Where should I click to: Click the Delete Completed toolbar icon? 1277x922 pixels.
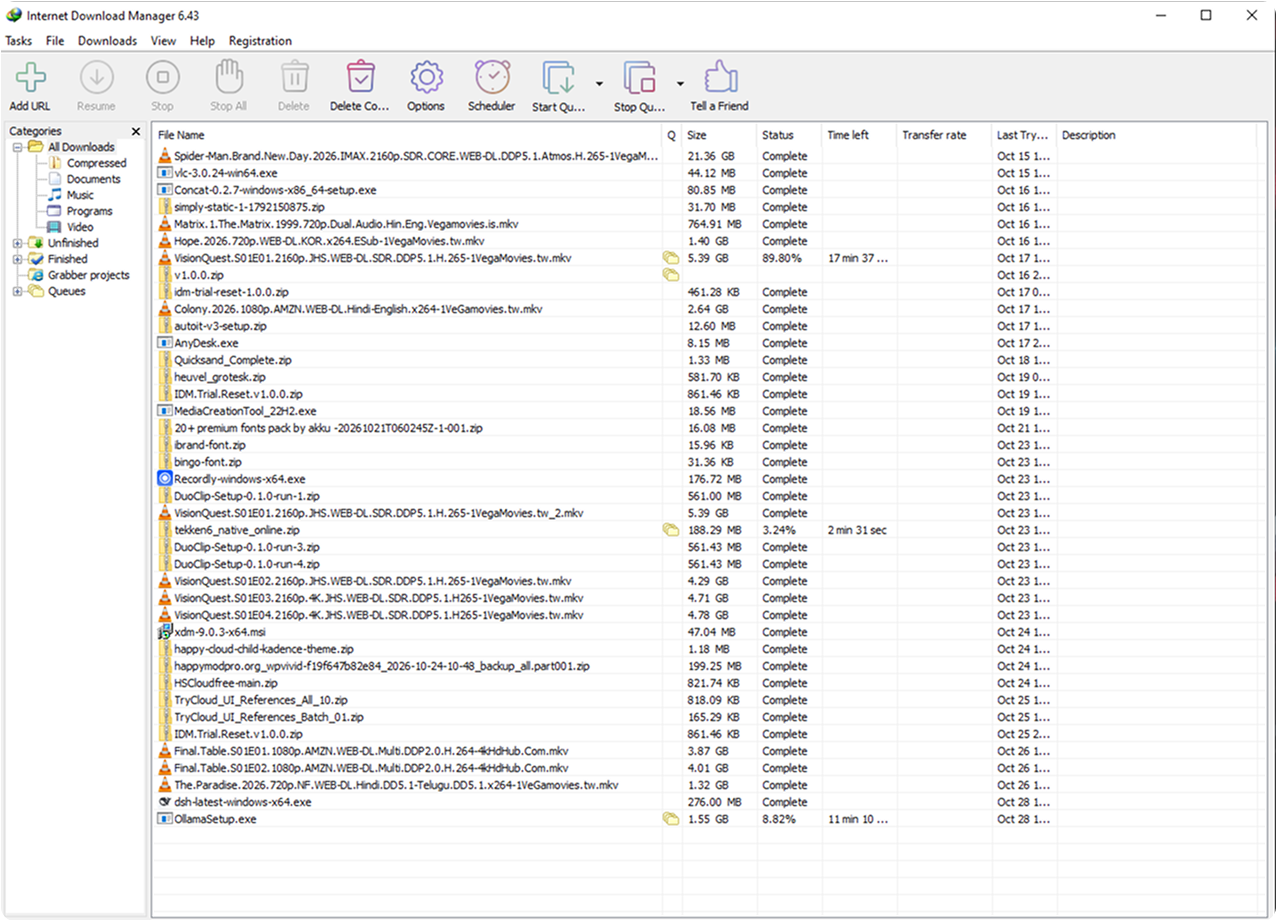click(360, 77)
